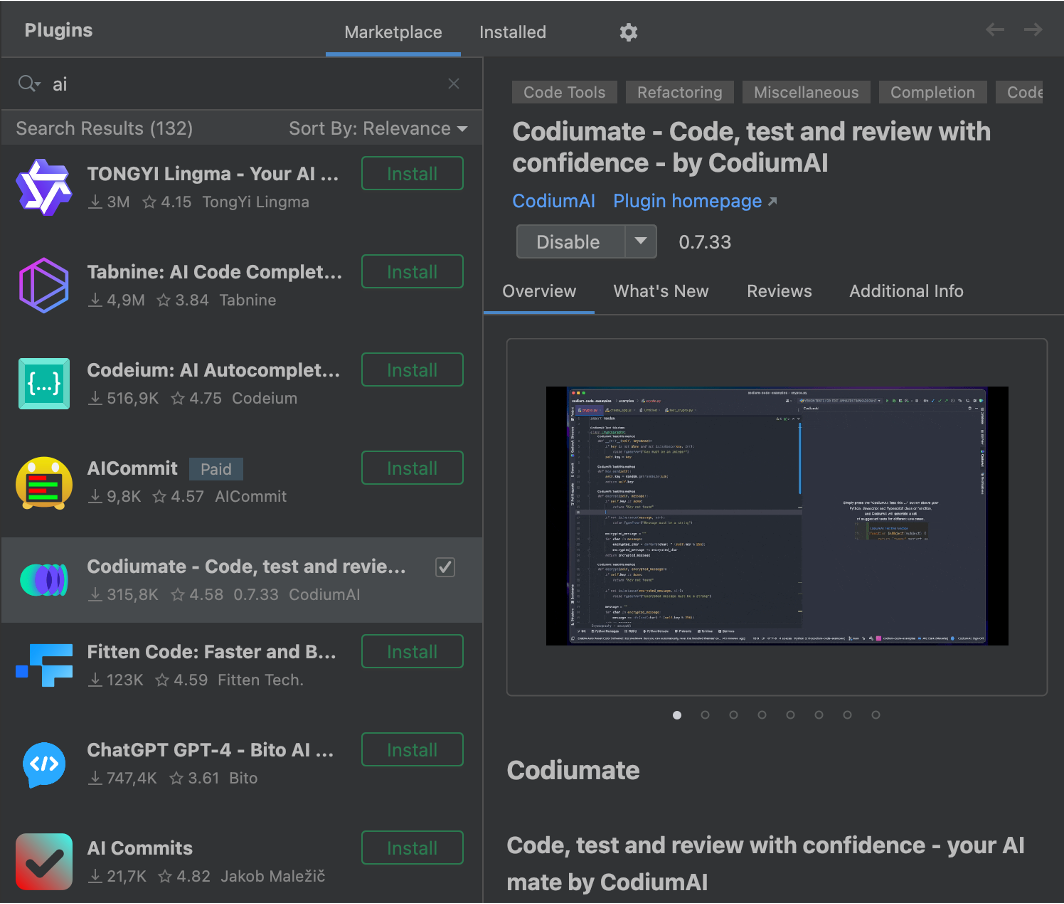Click the search magnifier icon
1064x904 pixels.
[x=27, y=84]
